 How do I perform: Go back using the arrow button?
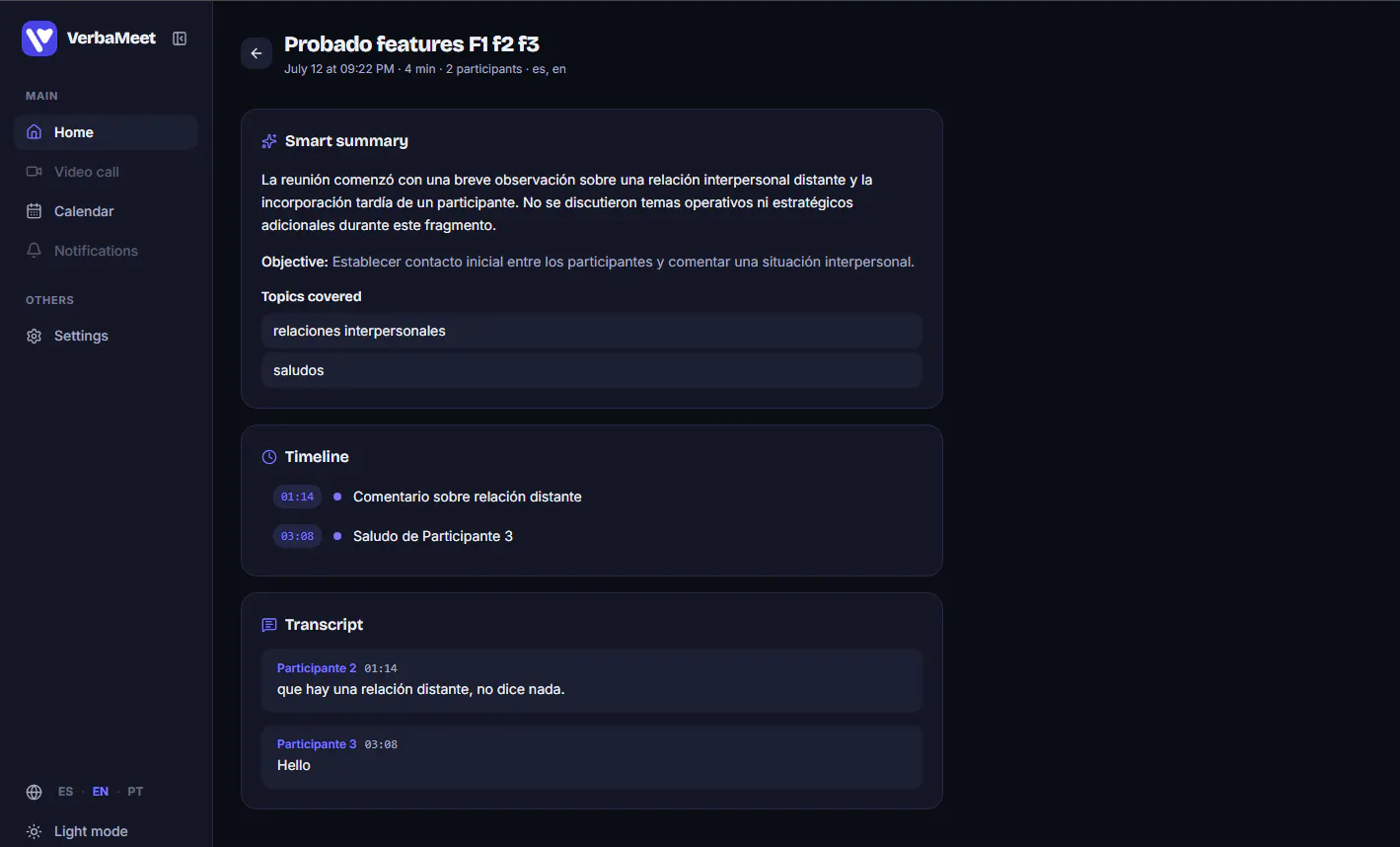[x=257, y=53]
